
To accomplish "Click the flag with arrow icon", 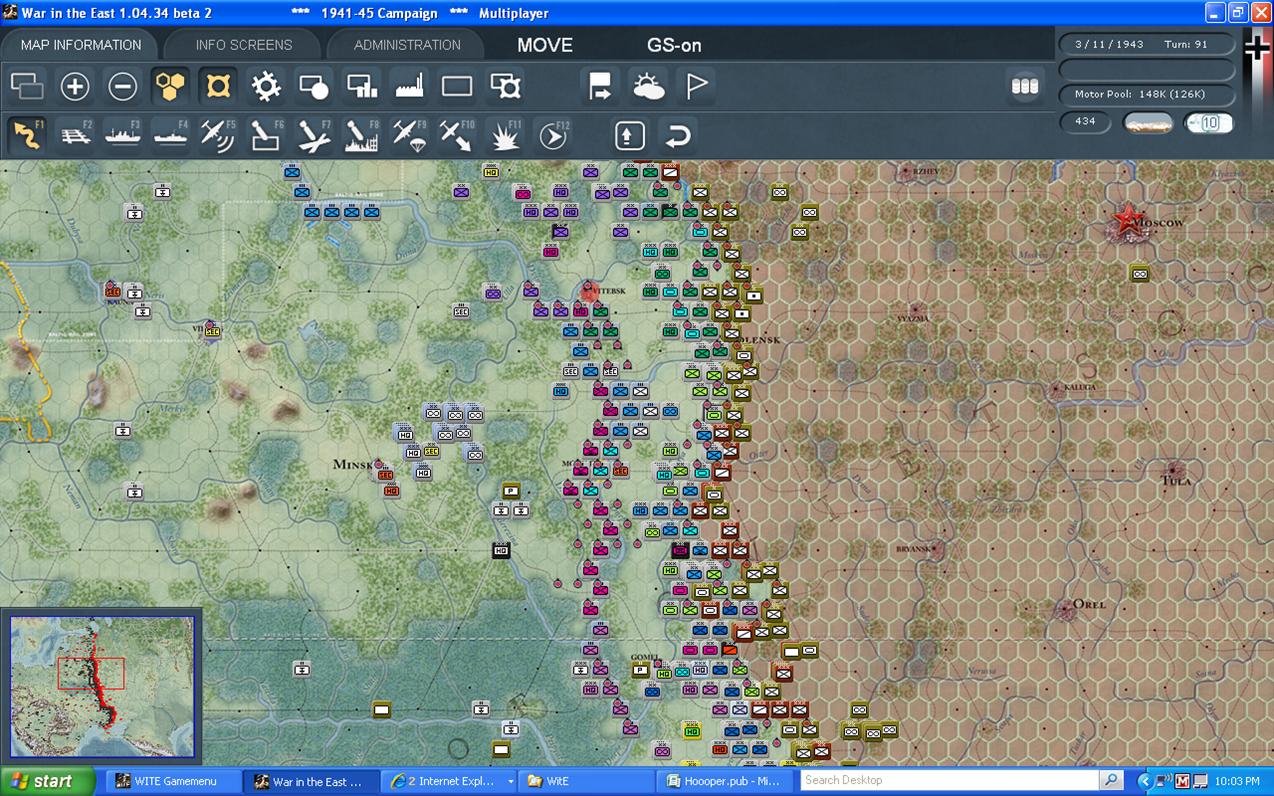I will (x=600, y=87).
